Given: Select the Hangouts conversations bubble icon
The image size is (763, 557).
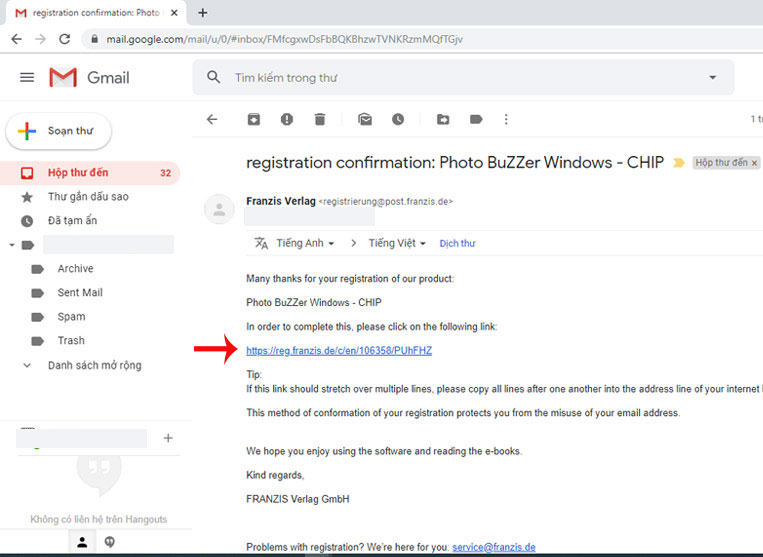Looking at the screenshot, I should pos(109,541).
